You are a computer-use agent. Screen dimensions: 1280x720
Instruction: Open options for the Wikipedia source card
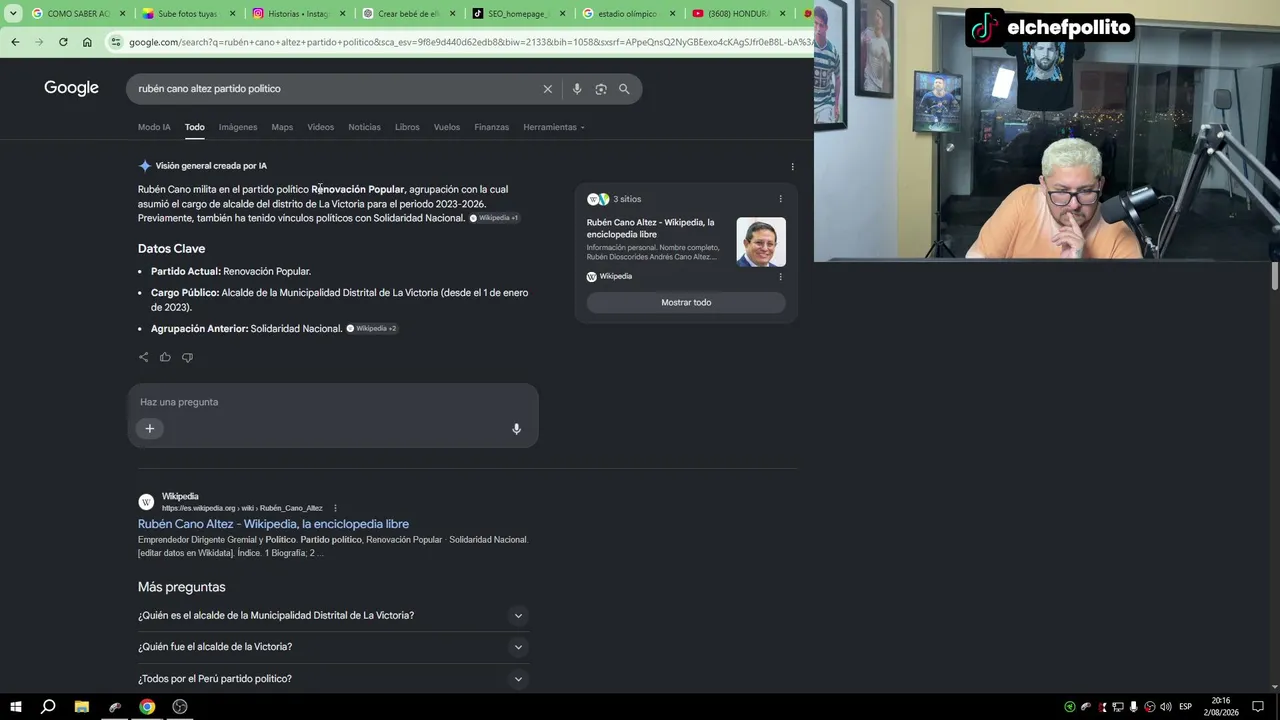click(x=781, y=277)
